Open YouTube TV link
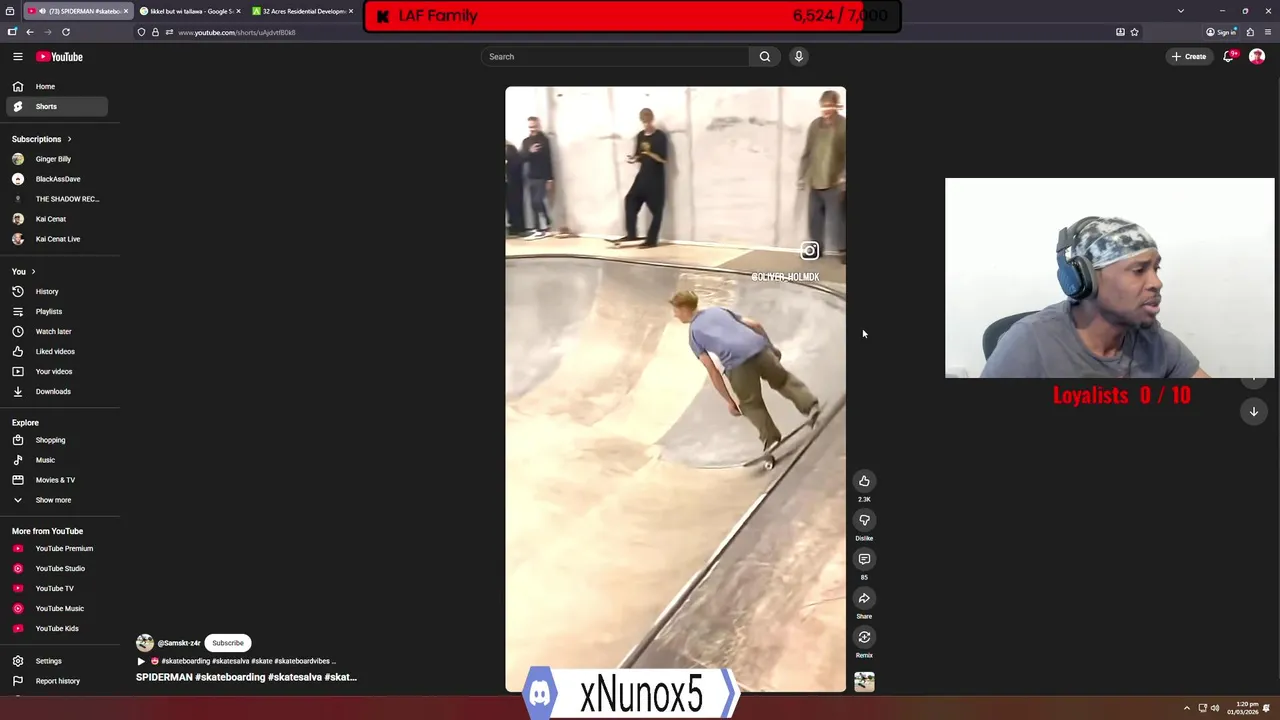This screenshot has height=720, width=1280. click(x=57, y=589)
